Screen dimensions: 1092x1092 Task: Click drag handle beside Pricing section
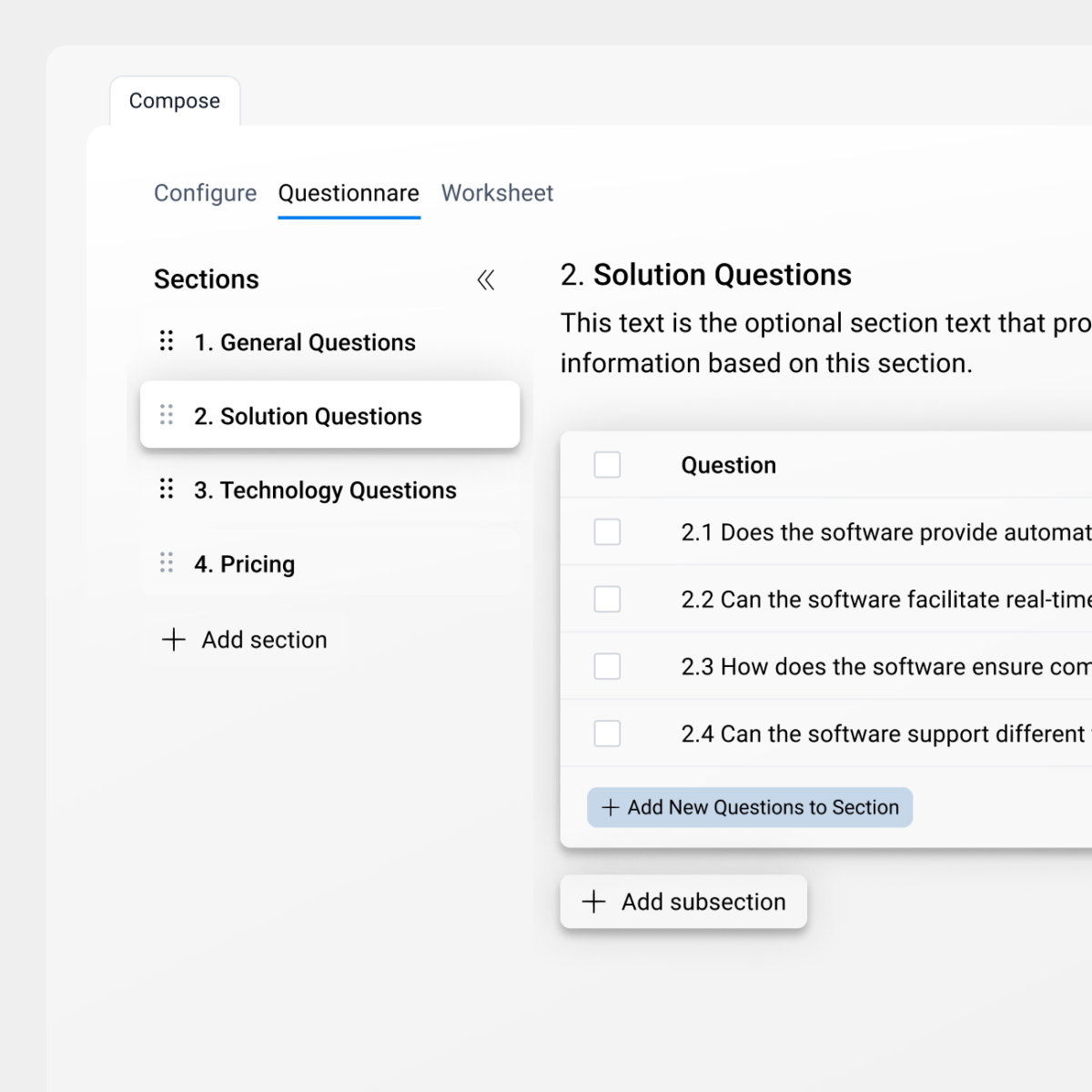click(x=167, y=563)
